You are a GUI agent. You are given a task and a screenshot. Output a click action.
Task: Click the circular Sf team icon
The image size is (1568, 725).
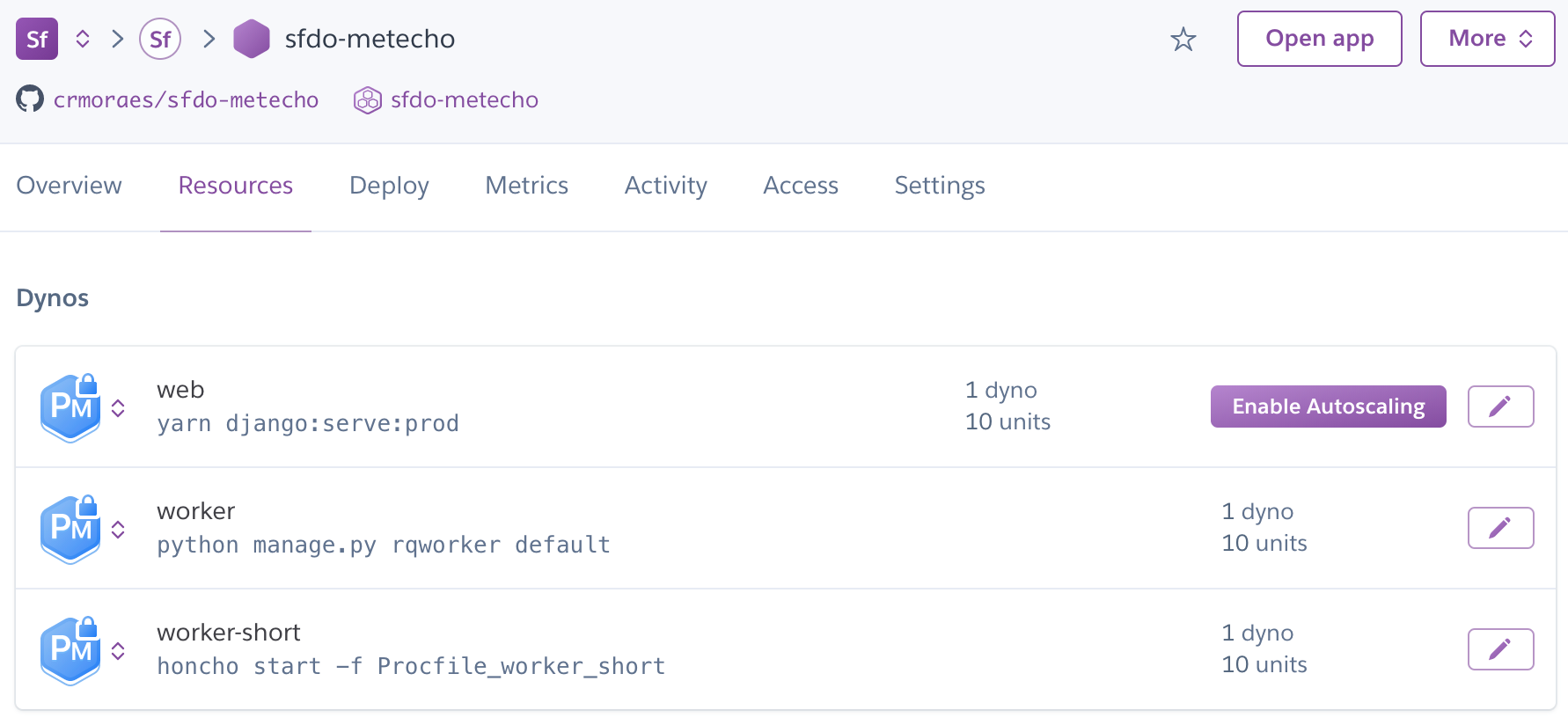click(160, 39)
